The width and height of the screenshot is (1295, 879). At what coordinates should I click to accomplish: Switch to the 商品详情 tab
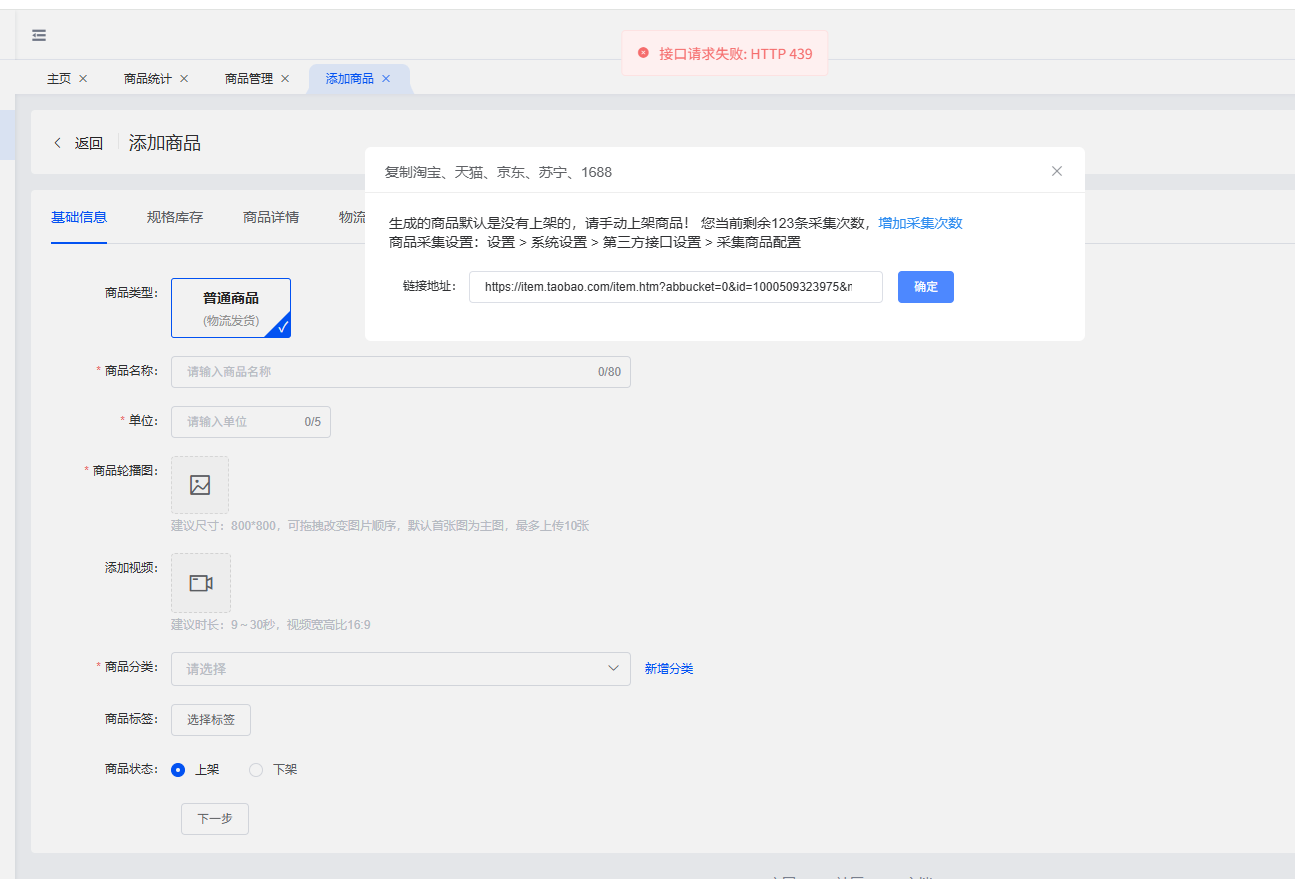click(x=271, y=217)
